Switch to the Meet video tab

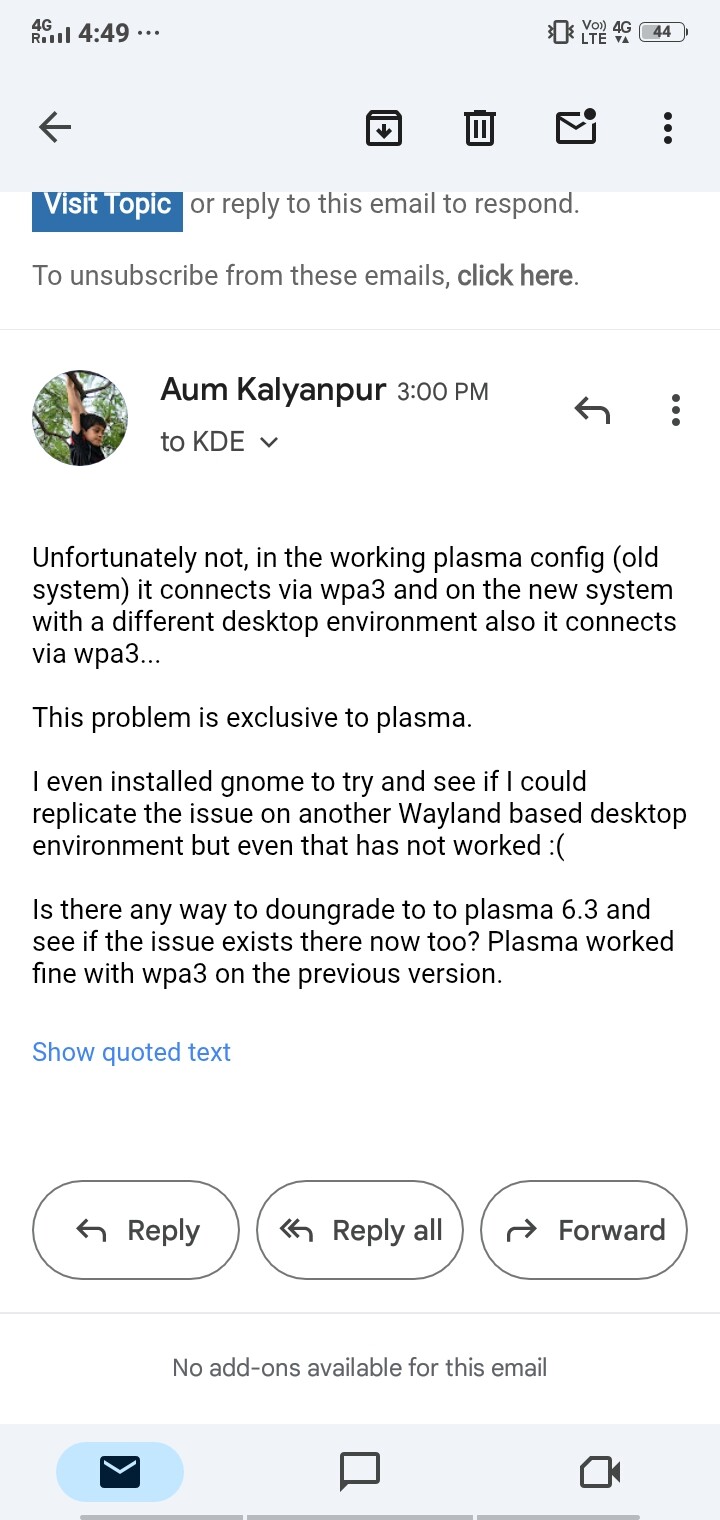pos(600,1470)
